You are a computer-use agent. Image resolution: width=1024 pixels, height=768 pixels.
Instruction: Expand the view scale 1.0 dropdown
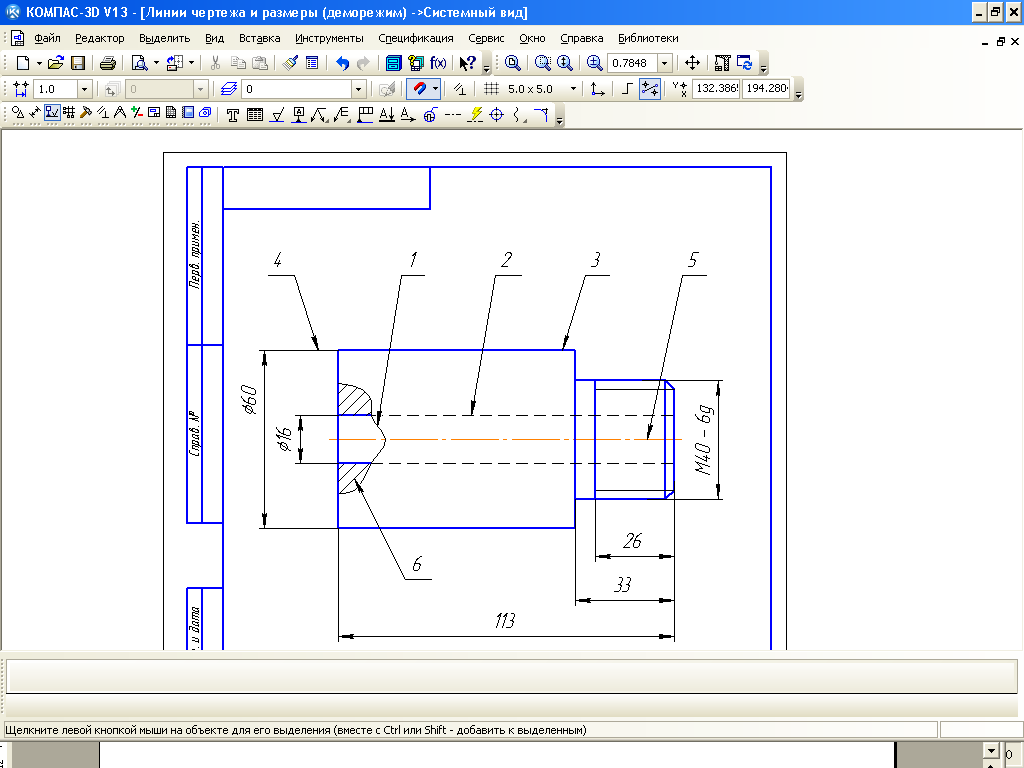[84, 89]
